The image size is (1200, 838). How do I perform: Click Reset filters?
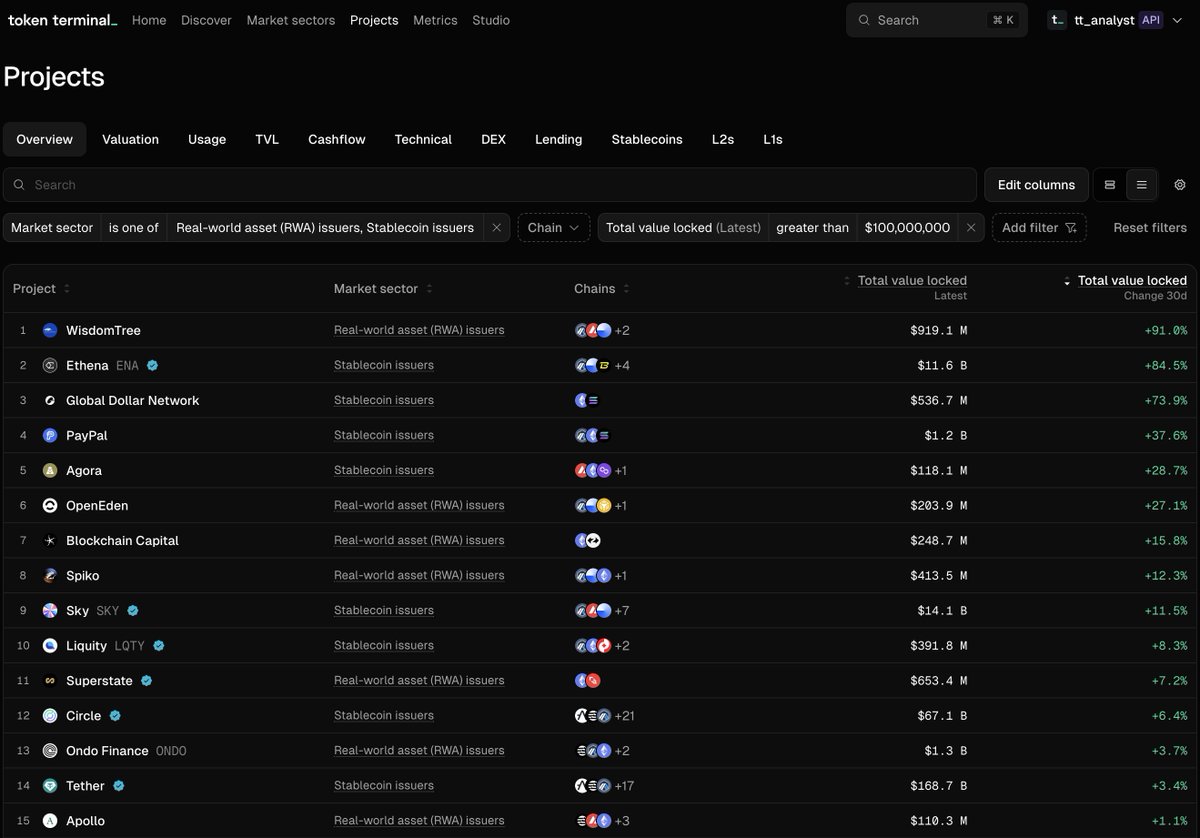(x=1150, y=228)
